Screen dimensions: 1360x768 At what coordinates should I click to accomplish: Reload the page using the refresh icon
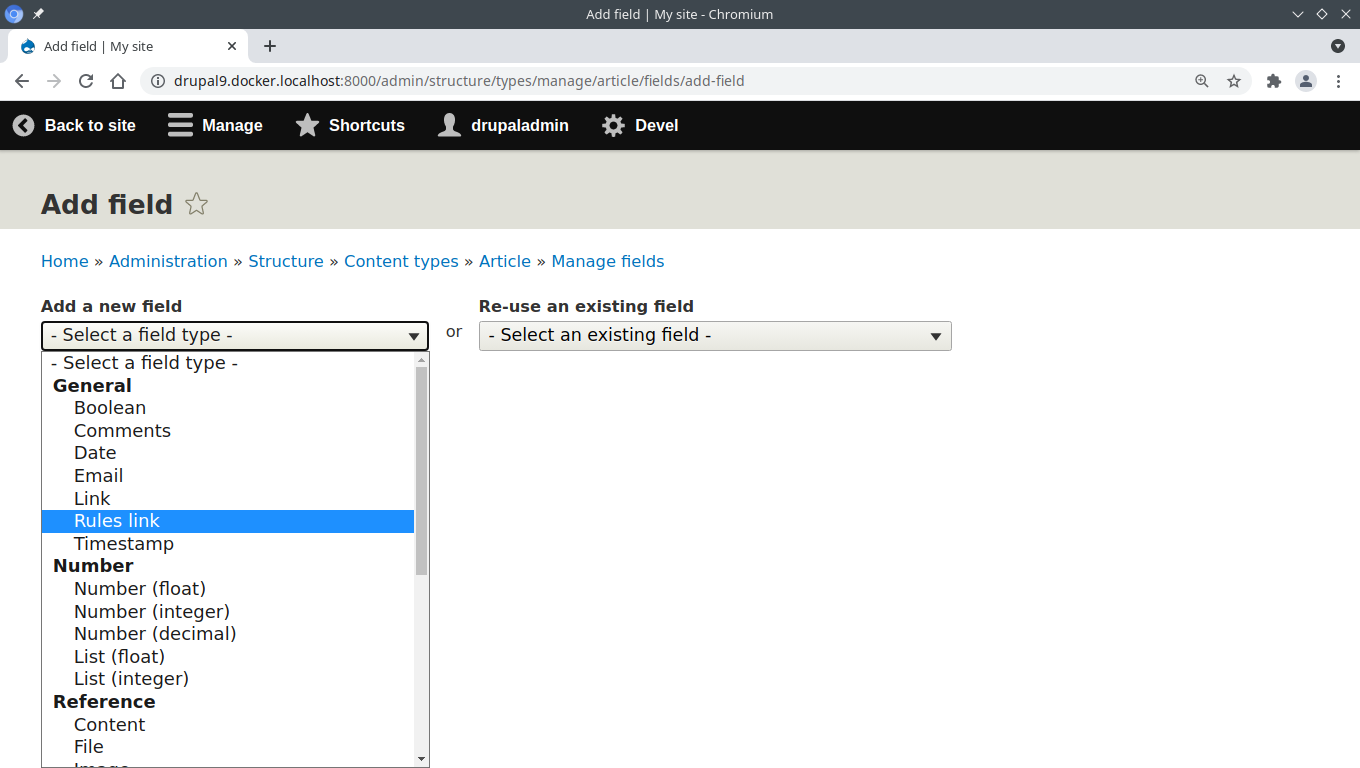pos(86,81)
